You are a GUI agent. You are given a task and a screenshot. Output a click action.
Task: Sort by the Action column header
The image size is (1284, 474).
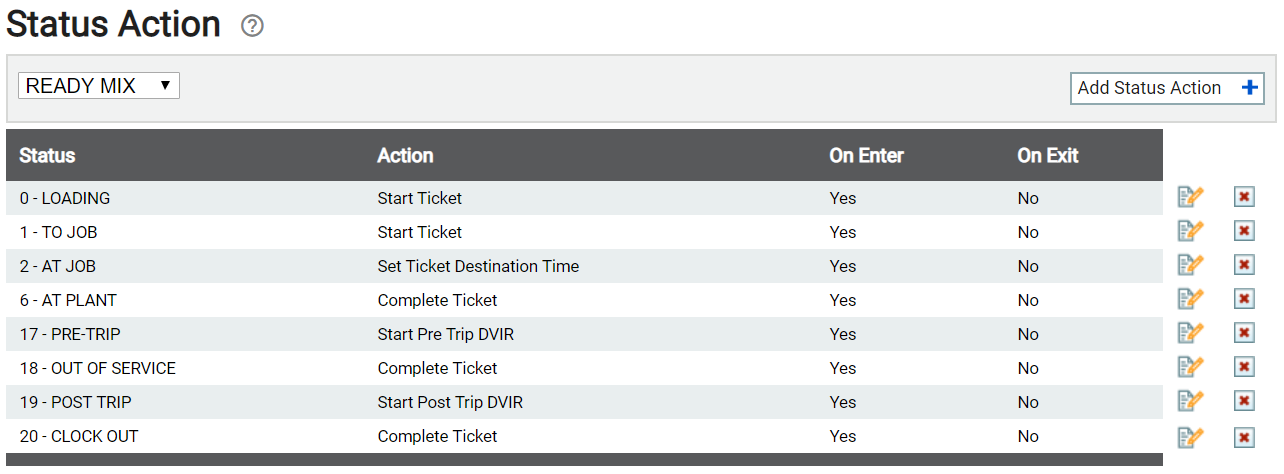click(x=405, y=155)
